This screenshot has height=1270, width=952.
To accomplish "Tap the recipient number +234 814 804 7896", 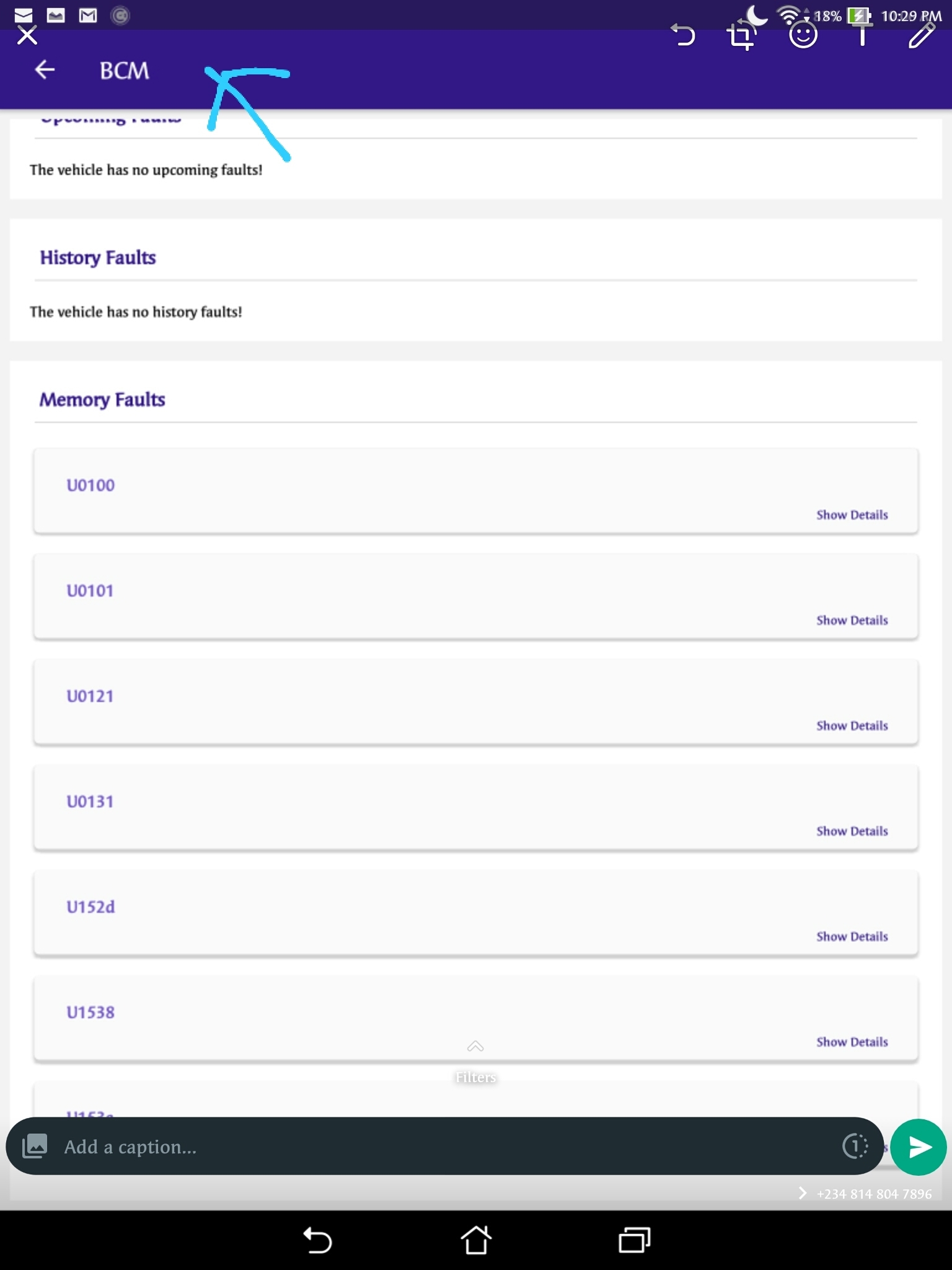I will click(873, 1194).
